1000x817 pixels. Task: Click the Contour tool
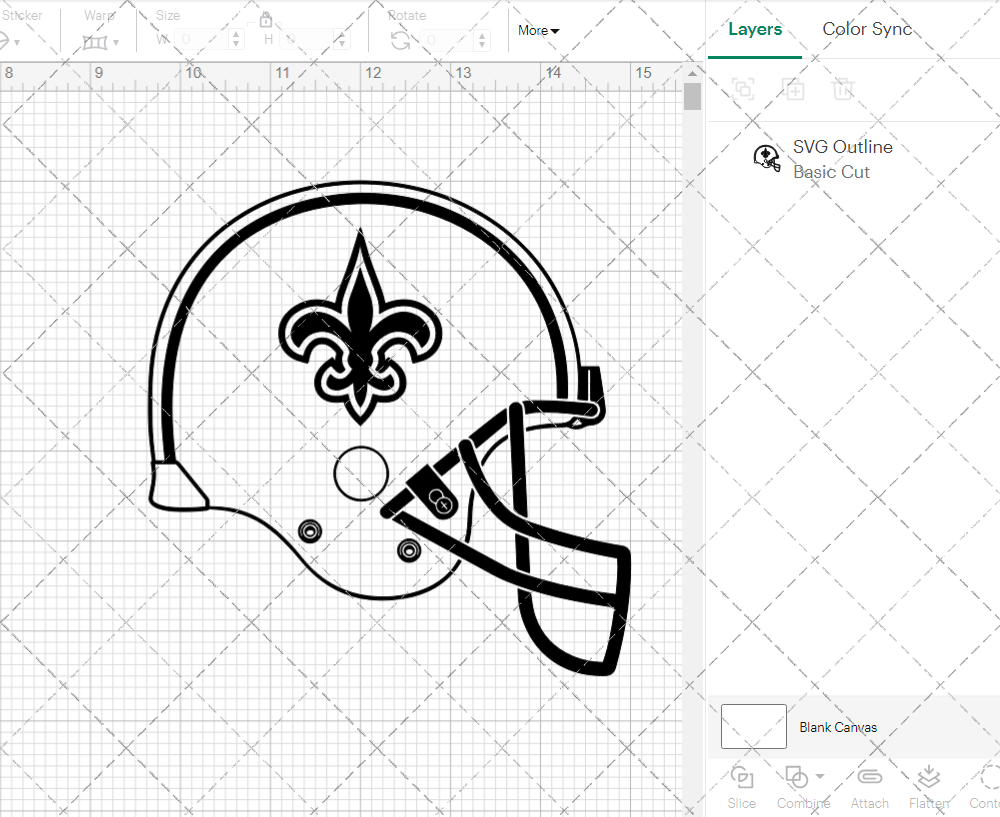pos(985,788)
